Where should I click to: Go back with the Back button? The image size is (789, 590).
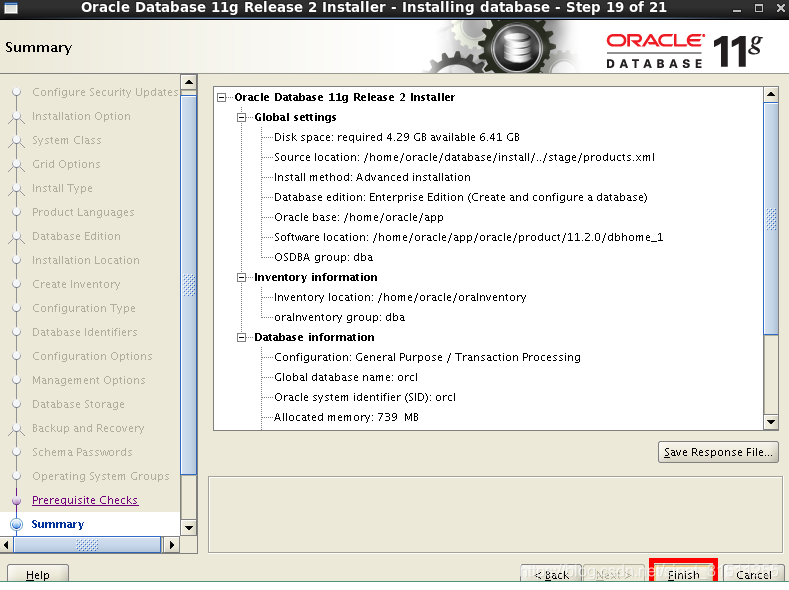tap(551, 574)
